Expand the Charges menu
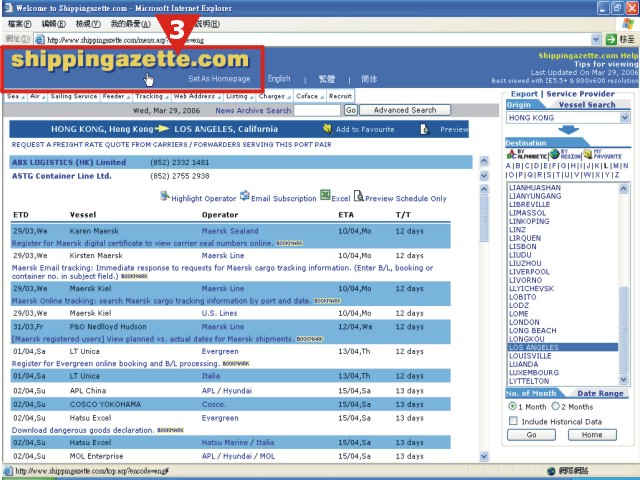The width and height of the screenshot is (640, 480). (x=275, y=96)
